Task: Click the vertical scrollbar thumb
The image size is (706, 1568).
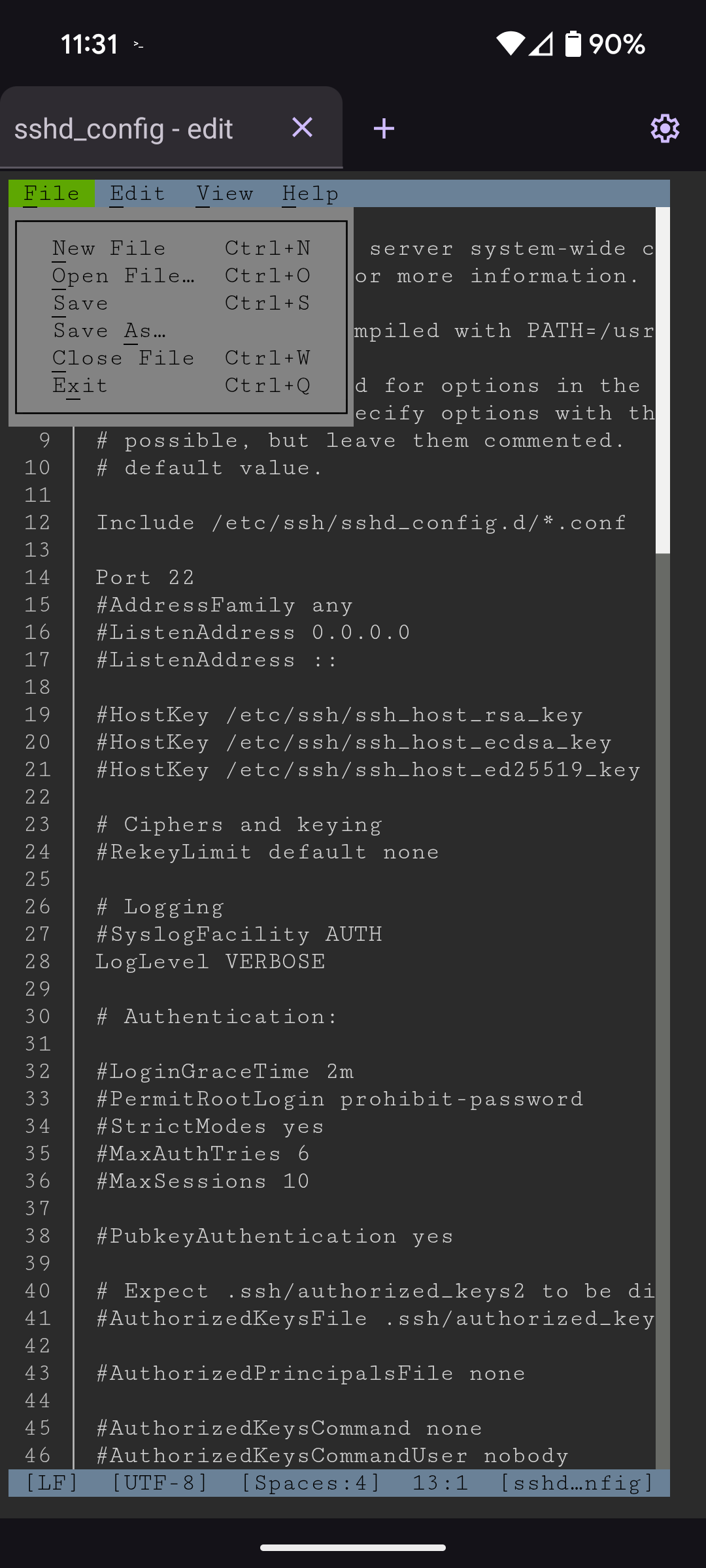Action: pyautogui.click(x=663, y=380)
